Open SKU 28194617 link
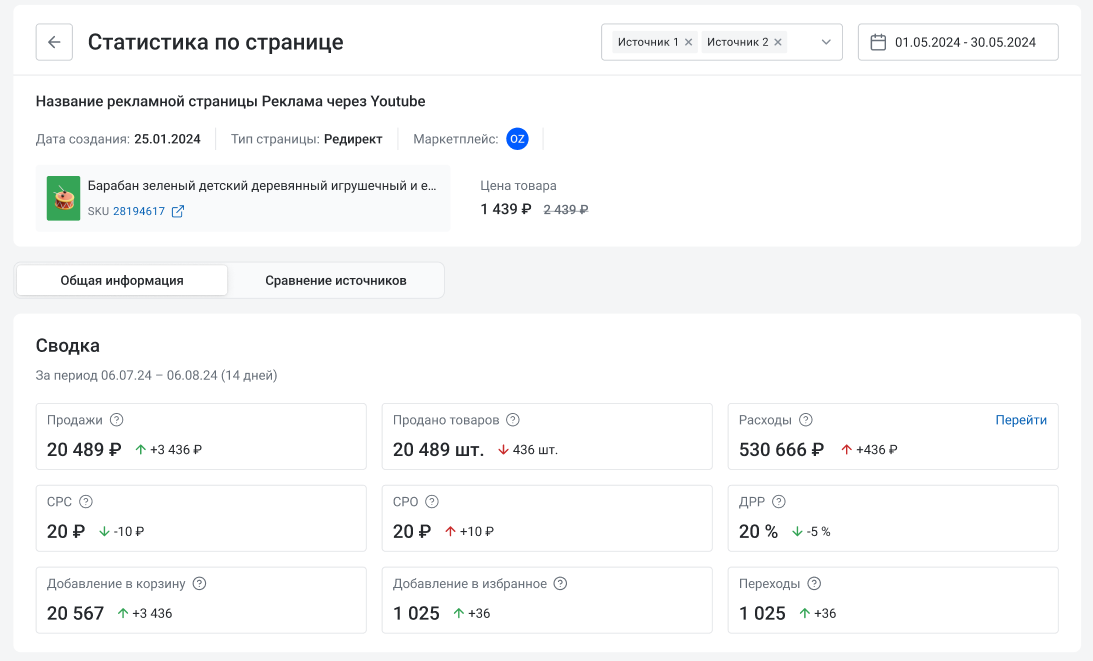The image size is (1093, 661). 139,211
